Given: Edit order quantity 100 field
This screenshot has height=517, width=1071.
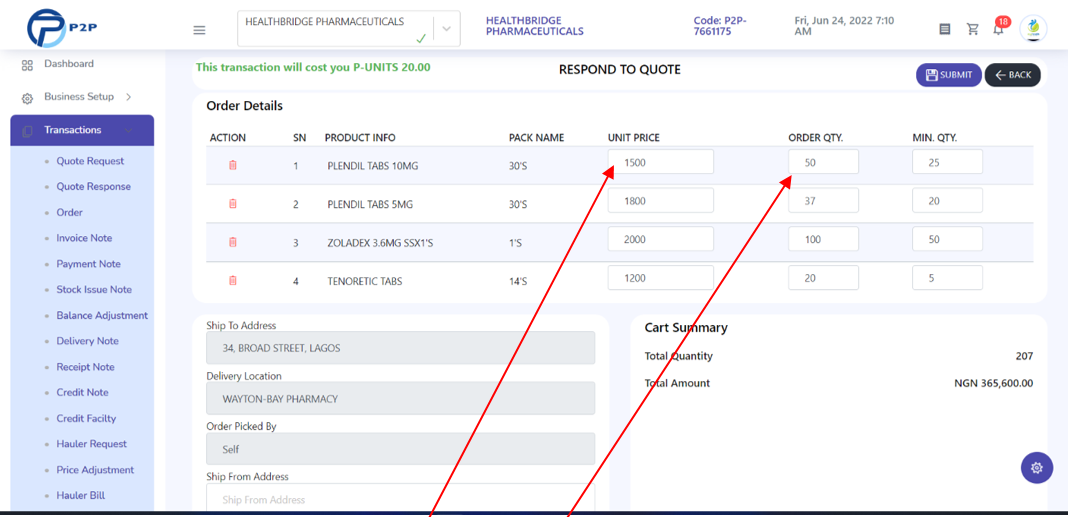Looking at the screenshot, I should tap(823, 238).
